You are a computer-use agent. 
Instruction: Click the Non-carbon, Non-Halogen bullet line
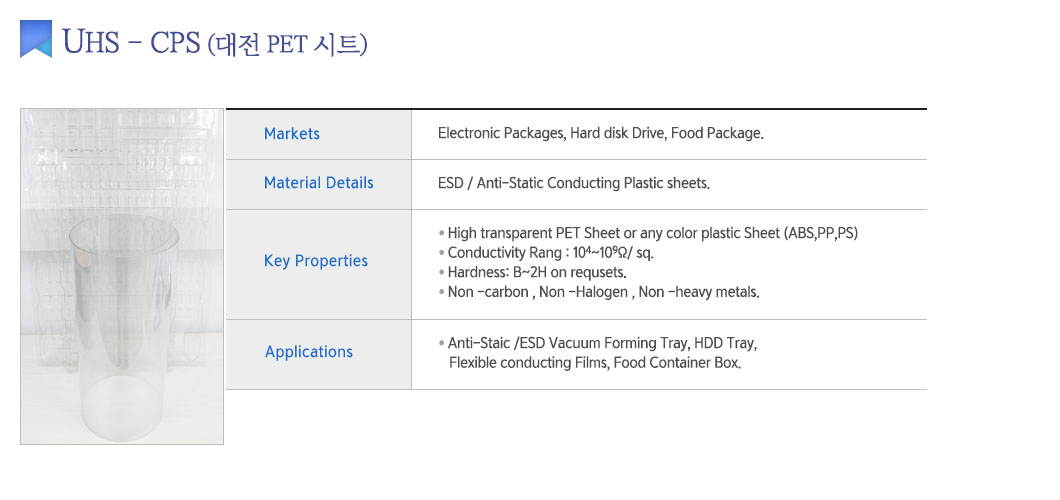click(x=599, y=293)
